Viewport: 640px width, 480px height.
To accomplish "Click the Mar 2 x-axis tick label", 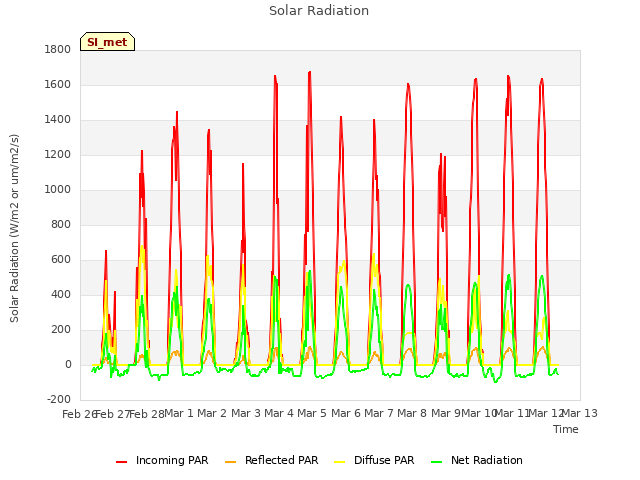I will tap(212, 413).
